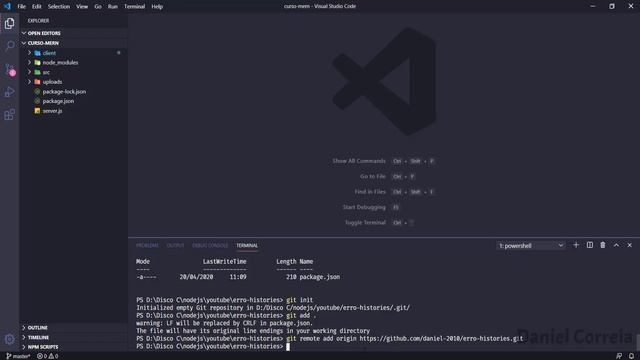
Task: Open the Run and Debug view
Action: [x=9, y=92]
